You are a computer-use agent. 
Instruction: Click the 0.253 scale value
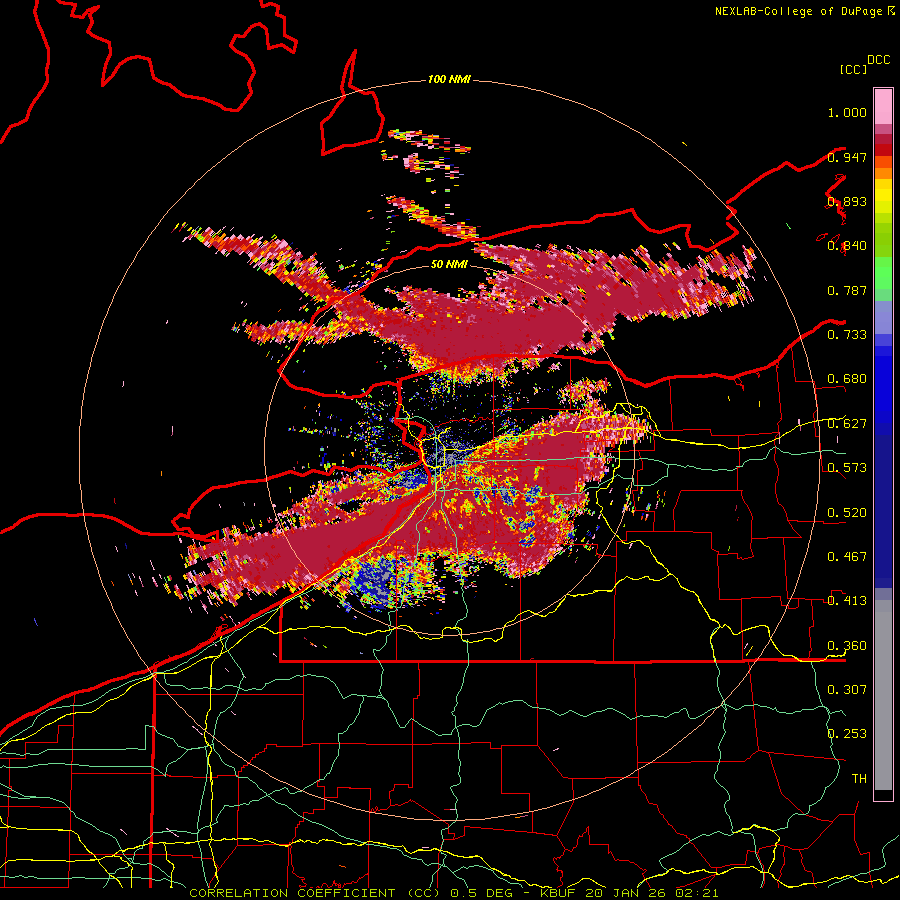(847, 734)
